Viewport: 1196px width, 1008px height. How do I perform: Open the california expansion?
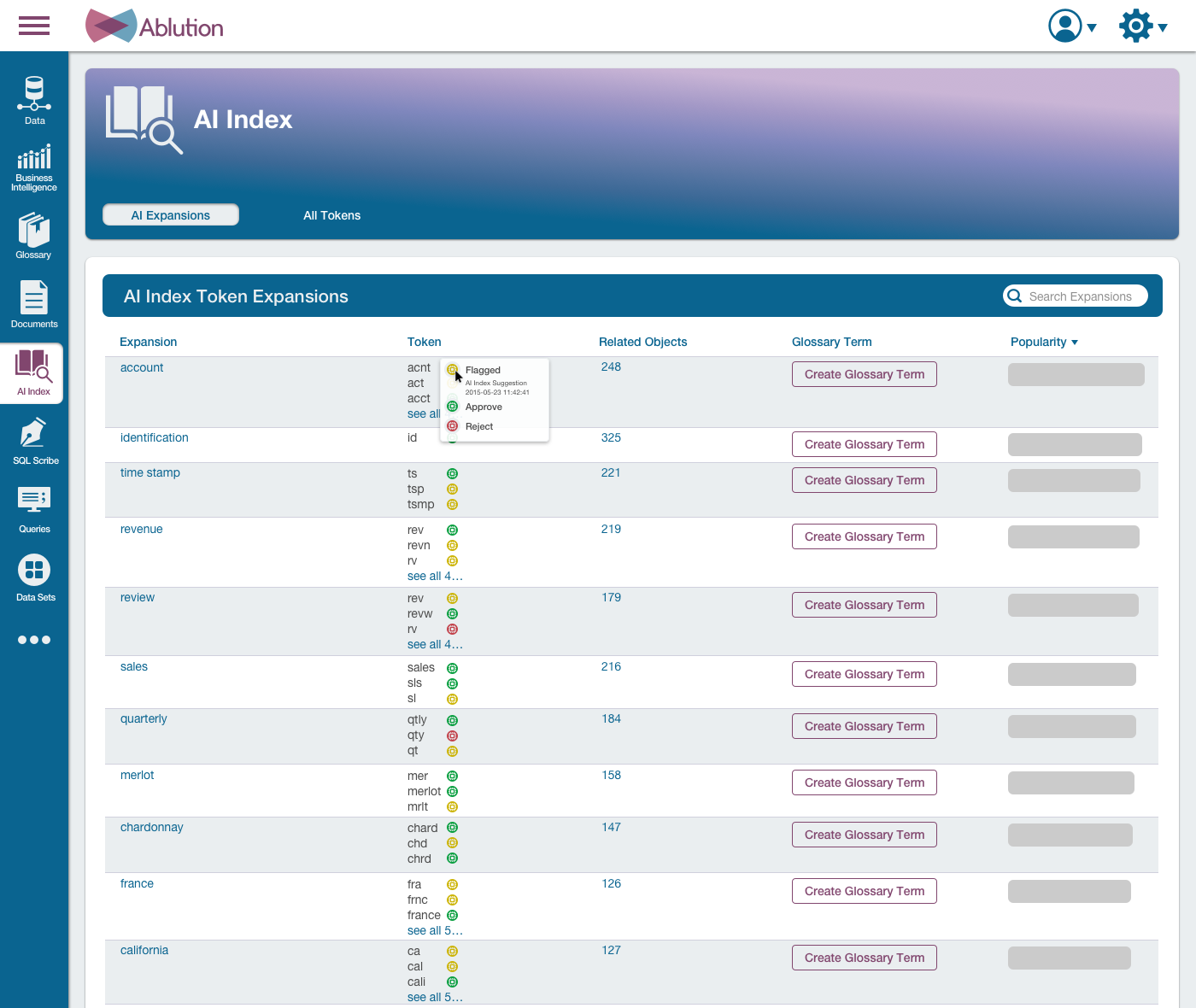[x=144, y=950]
